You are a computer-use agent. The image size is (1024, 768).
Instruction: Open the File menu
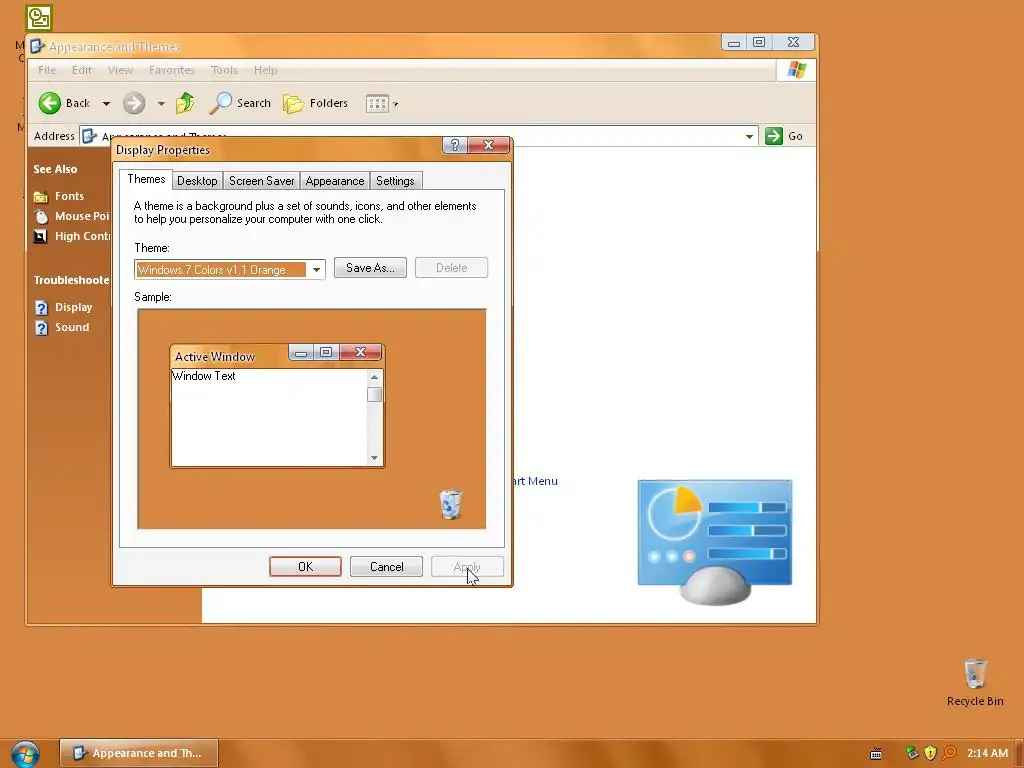(x=47, y=70)
